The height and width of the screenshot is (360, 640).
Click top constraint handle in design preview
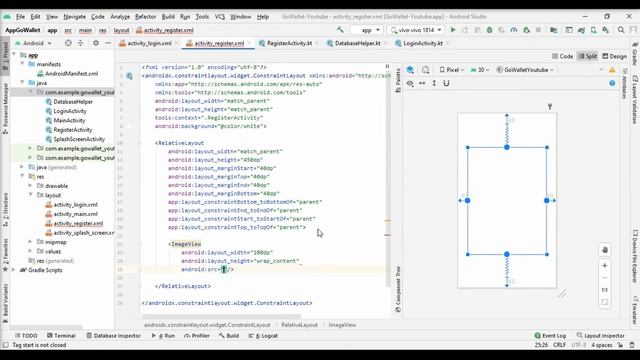click(507, 147)
